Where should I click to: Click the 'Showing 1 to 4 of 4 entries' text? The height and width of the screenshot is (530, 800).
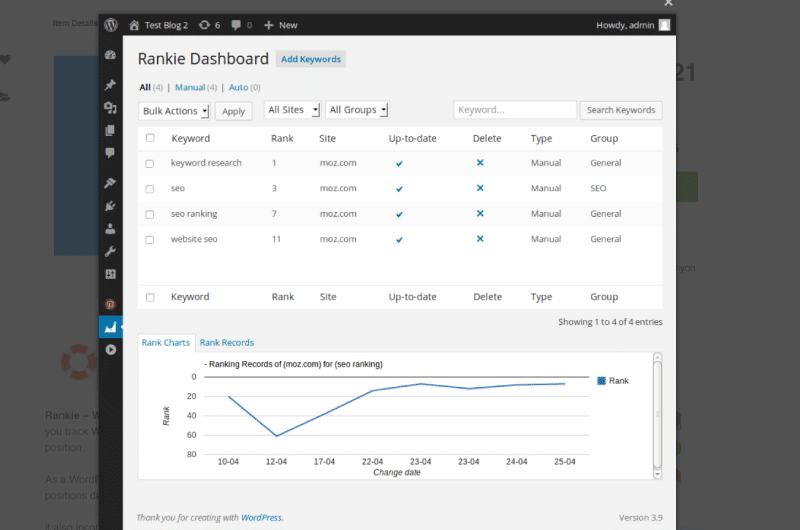610,322
